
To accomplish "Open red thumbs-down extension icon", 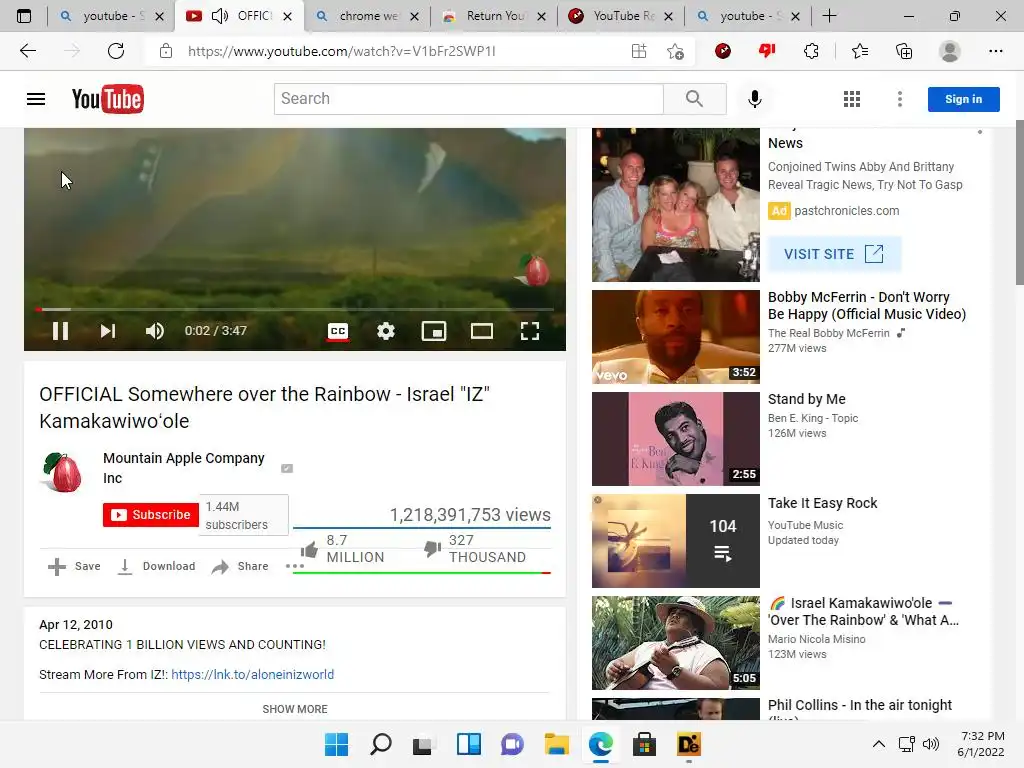I will [x=767, y=51].
